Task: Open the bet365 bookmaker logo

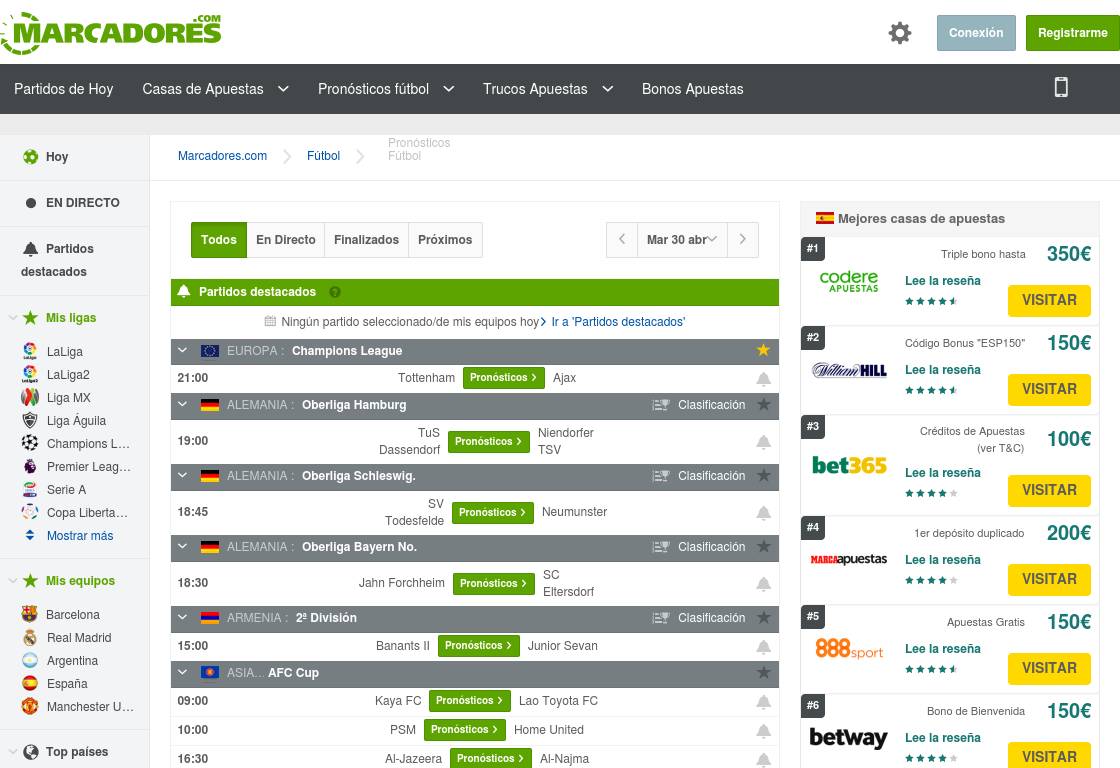Action: click(x=849, y=465)
